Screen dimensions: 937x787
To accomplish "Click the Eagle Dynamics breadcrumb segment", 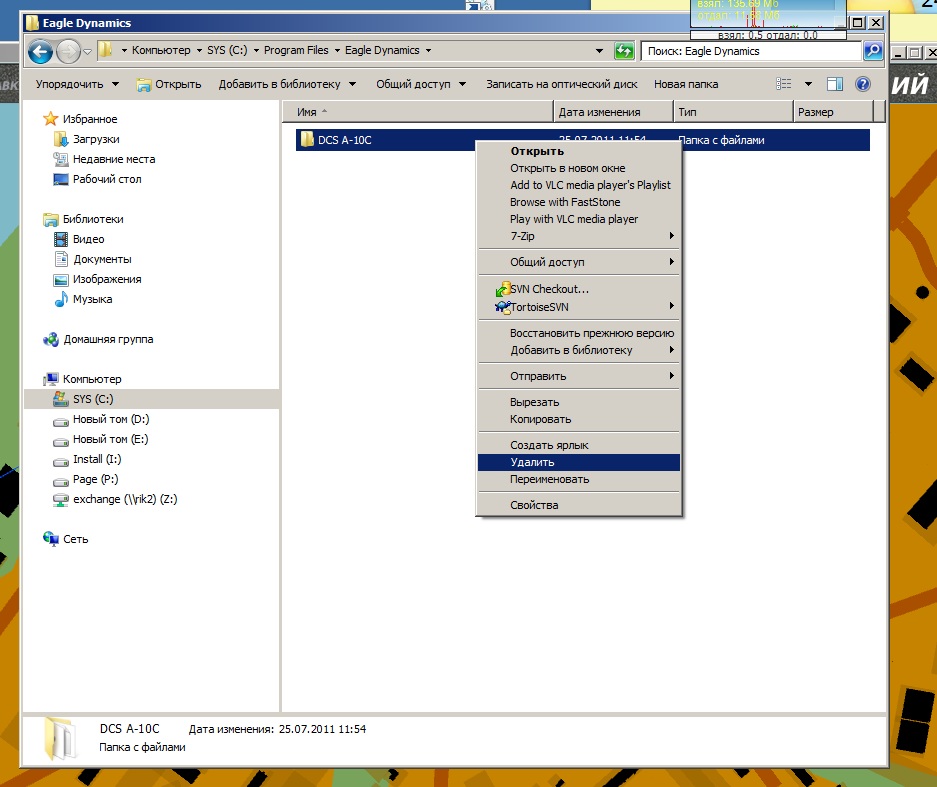I will click(x=382, y=50).
